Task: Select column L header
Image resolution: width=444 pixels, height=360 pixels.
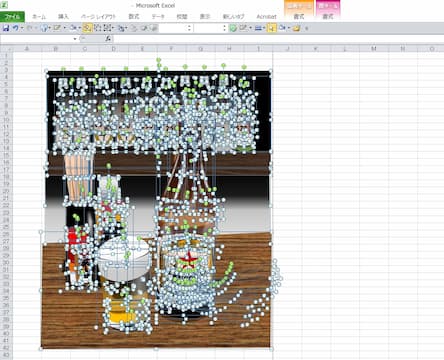Action: (x=345, y=49)
